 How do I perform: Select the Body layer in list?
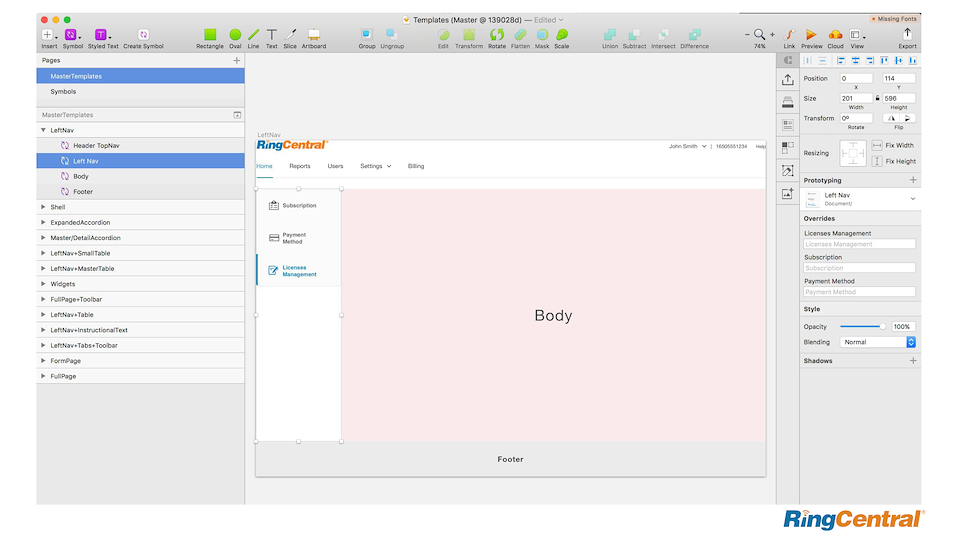(x=81, y=176)
